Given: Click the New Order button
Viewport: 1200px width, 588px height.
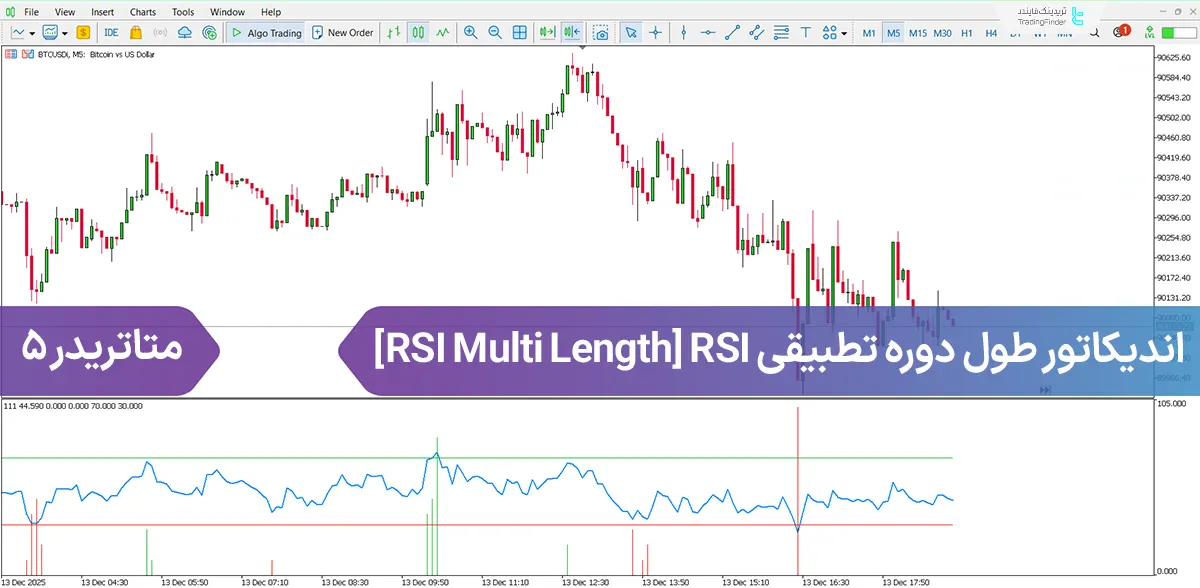Looking at the screenshot, I should pos(343,32).
